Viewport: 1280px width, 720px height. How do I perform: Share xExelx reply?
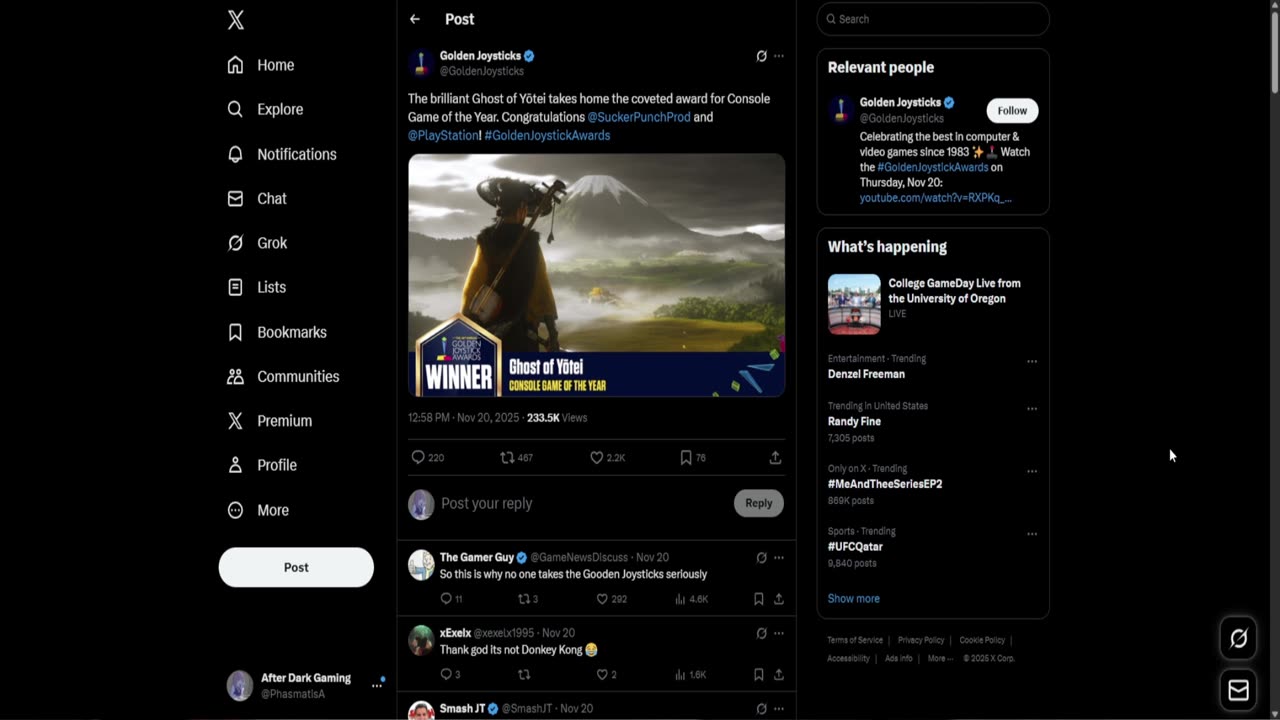pyautogui.click(x=778, y=675)
